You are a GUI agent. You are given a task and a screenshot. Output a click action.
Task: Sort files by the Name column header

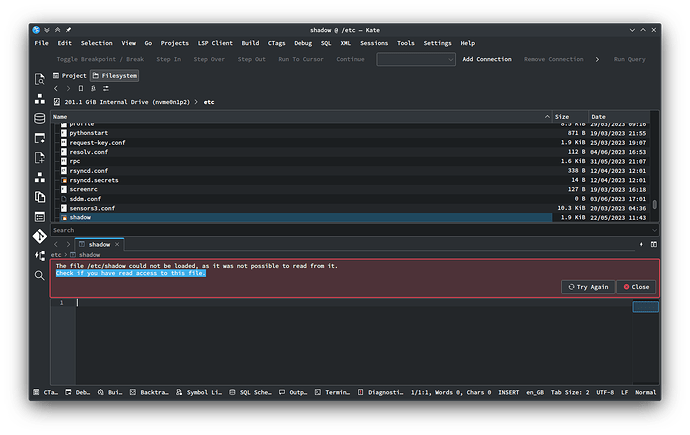pyautogui.click(x=301, y=117)
